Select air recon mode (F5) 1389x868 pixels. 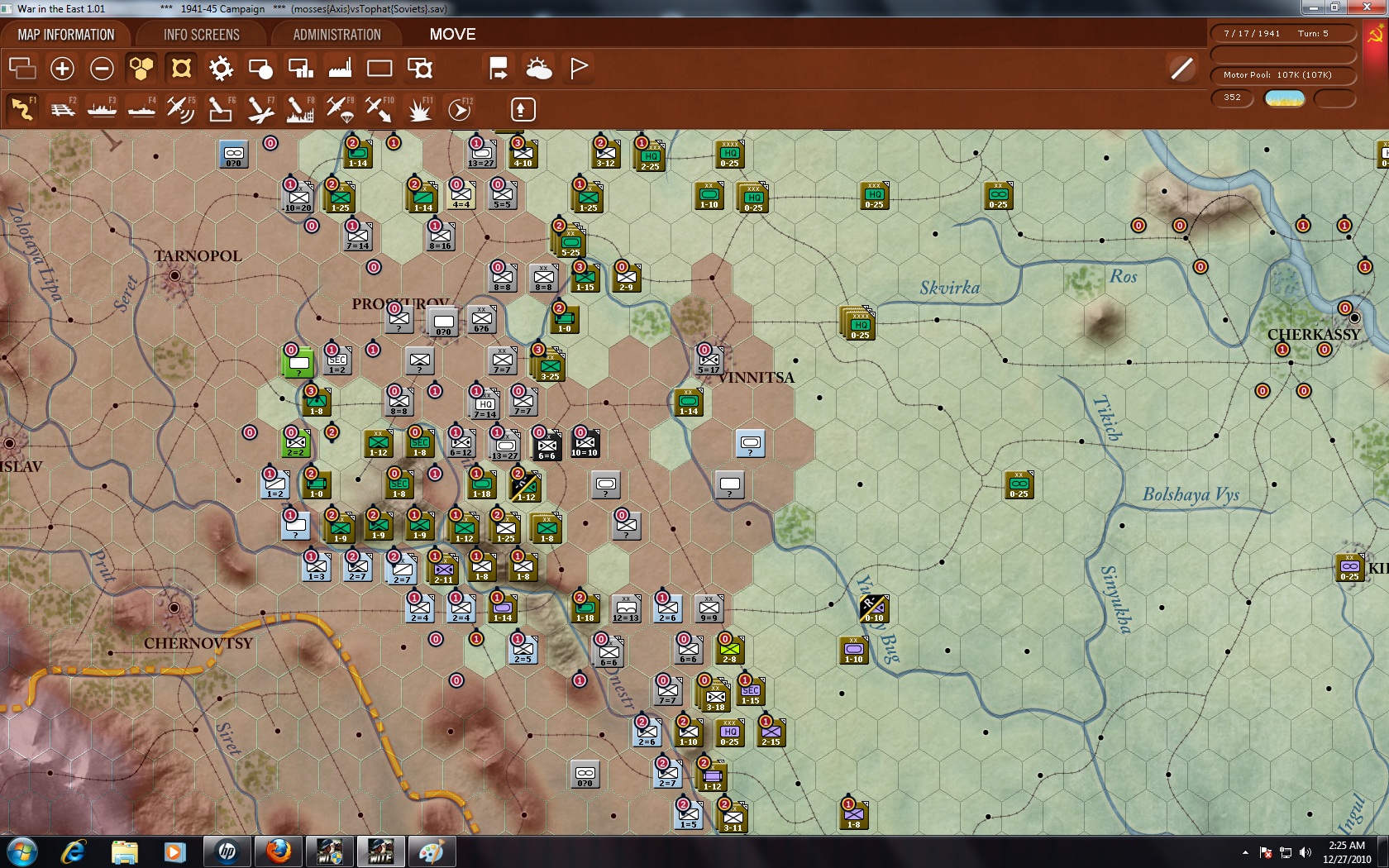pyautogui.click(x=181, y=109)
